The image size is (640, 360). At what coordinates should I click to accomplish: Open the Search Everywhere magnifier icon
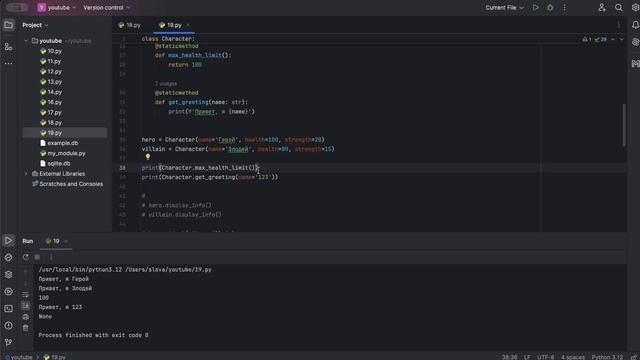click(619, 8)
